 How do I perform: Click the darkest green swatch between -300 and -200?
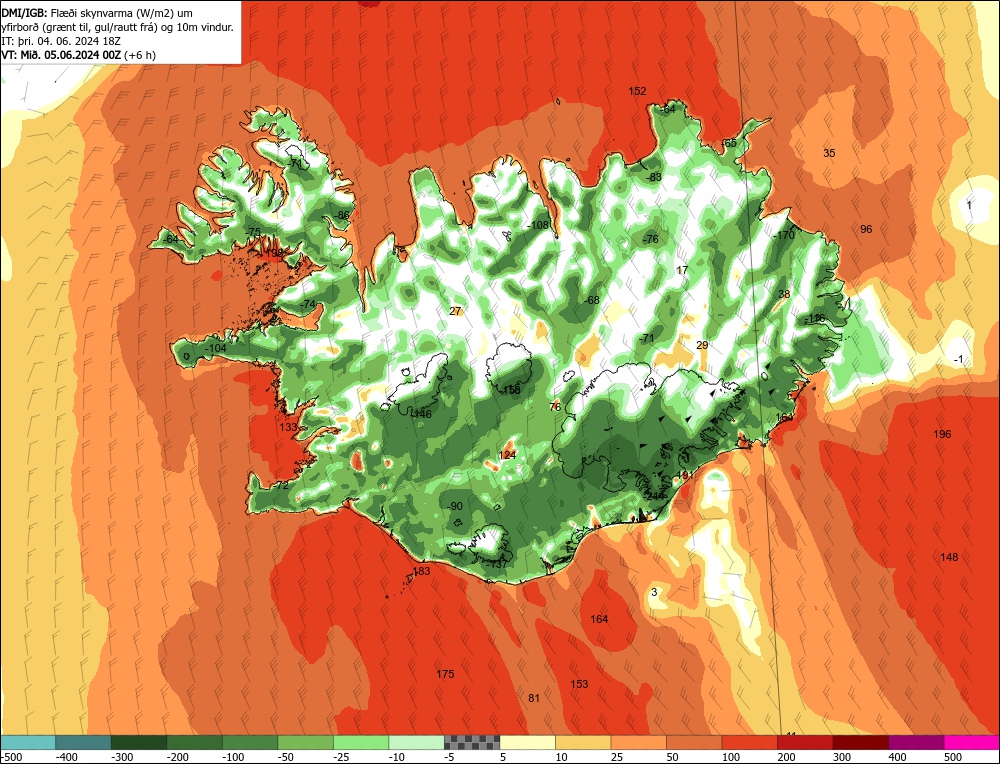coord(138,742)
